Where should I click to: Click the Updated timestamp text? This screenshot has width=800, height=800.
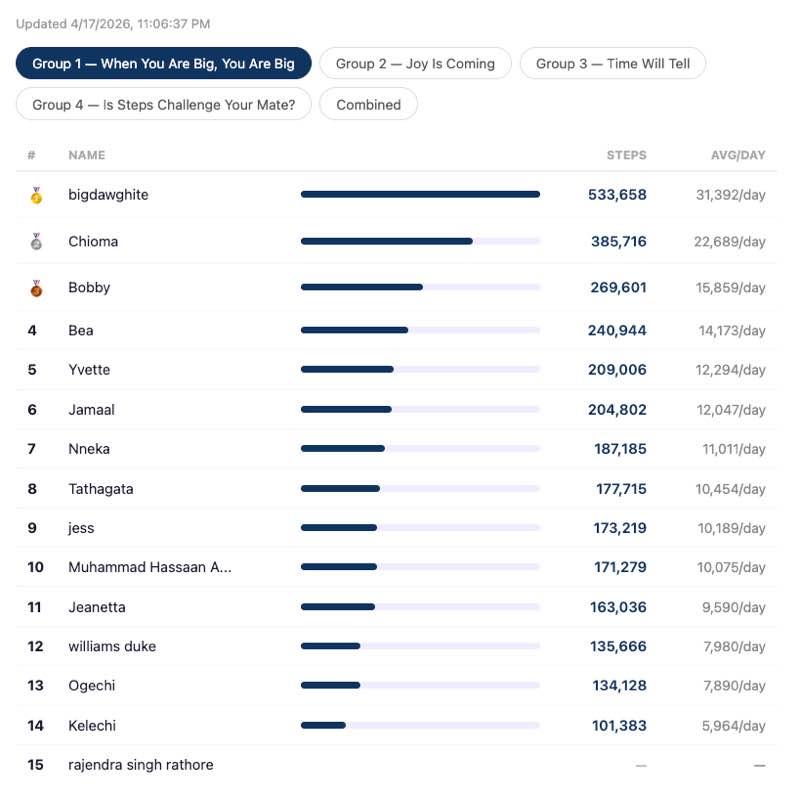click(113, 24)
